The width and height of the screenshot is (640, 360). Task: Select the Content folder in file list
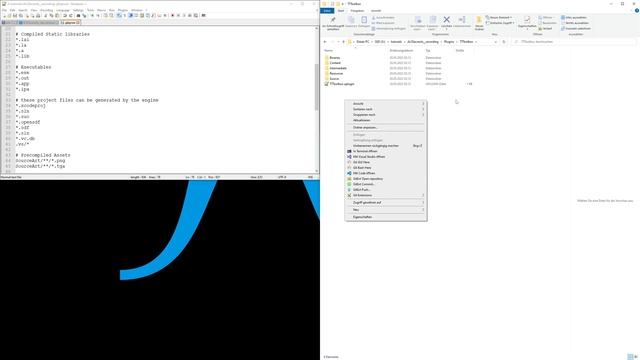(335, 63)
